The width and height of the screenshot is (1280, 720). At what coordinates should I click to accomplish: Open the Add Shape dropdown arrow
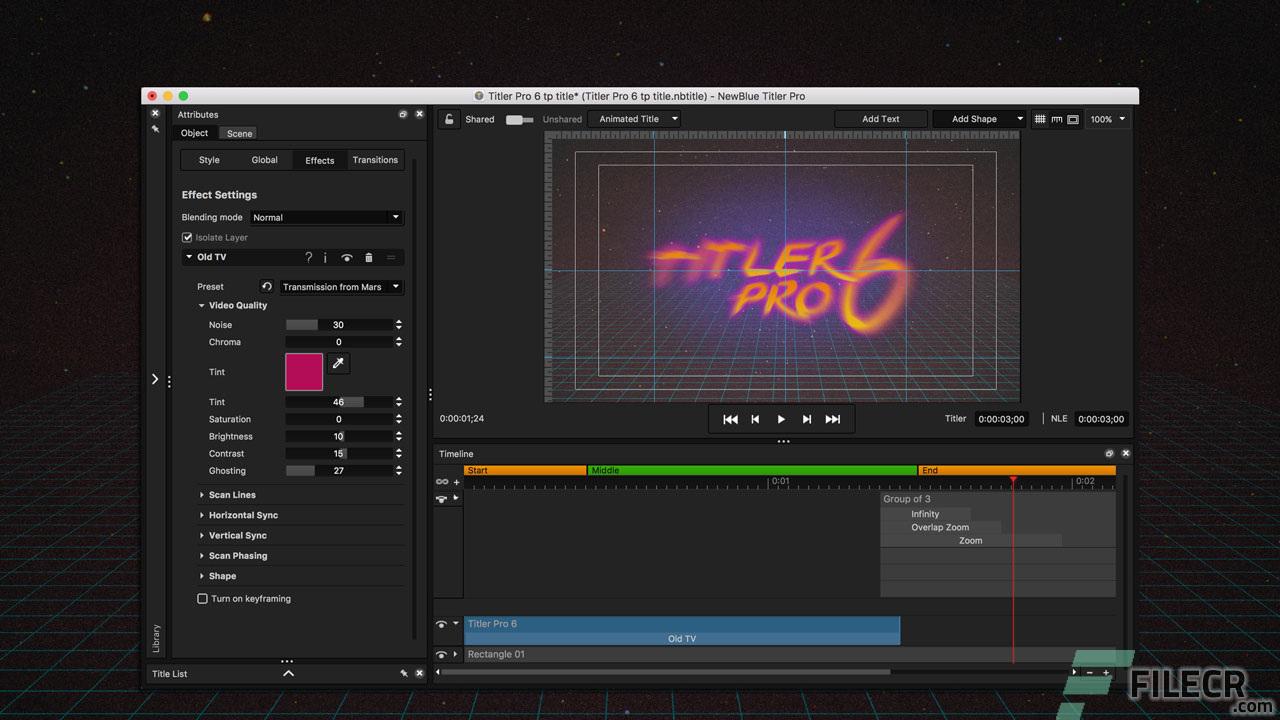point(1020,119)
